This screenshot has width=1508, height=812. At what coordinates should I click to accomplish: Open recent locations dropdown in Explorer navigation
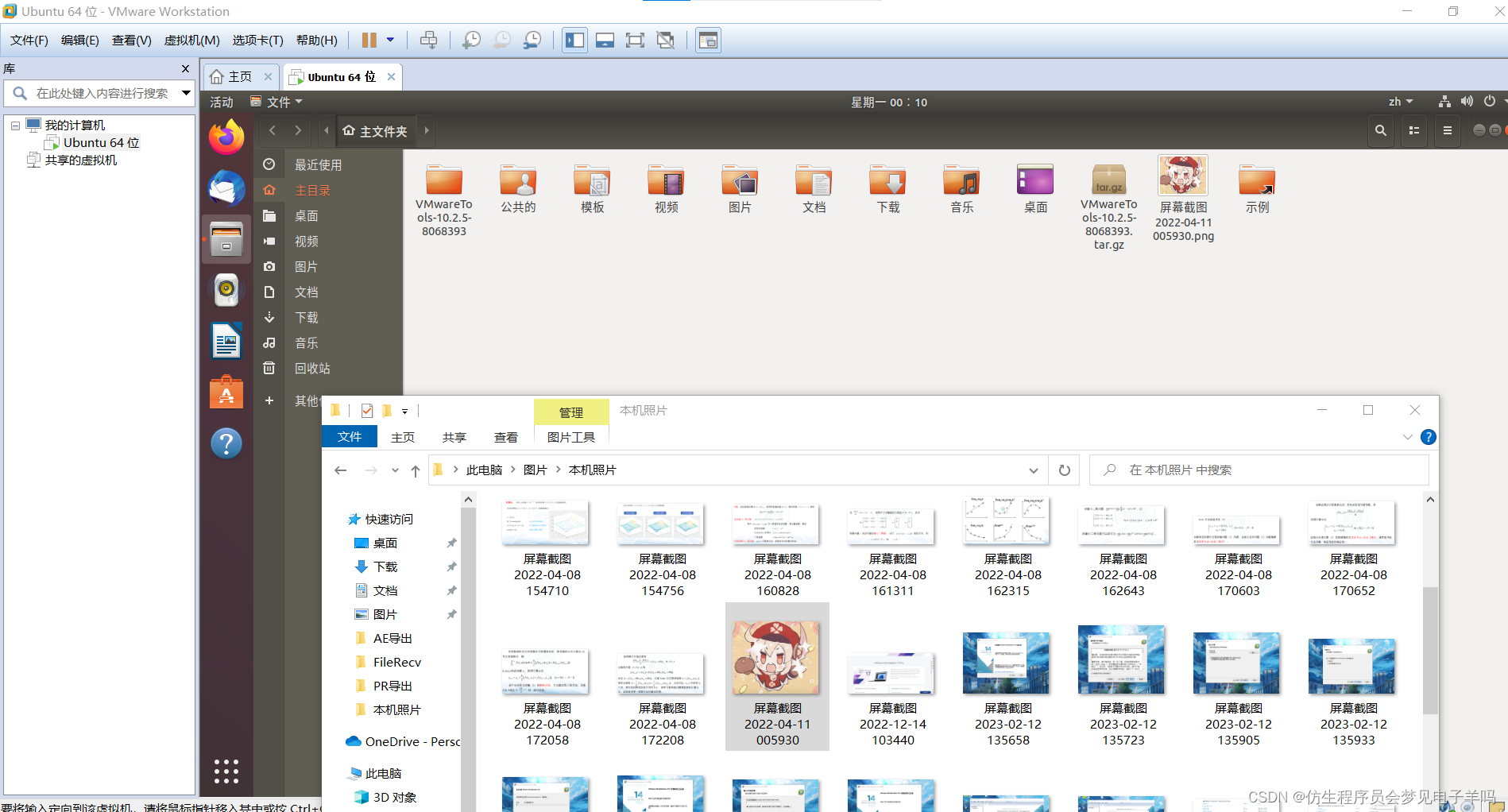(x=395, y=470)
